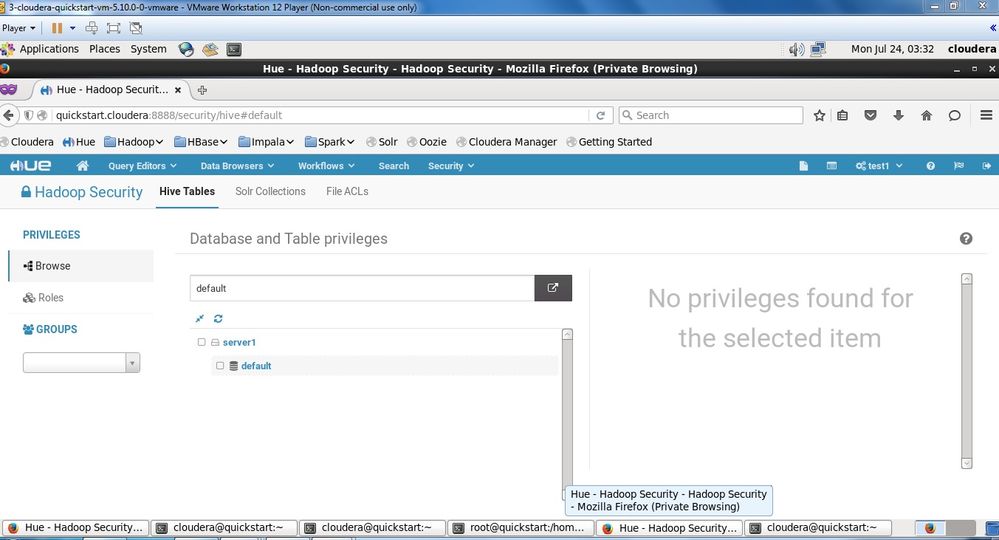Click the database path input showing default
The width and height of the screenshot is (999, 540).
[x=362, y=288]
